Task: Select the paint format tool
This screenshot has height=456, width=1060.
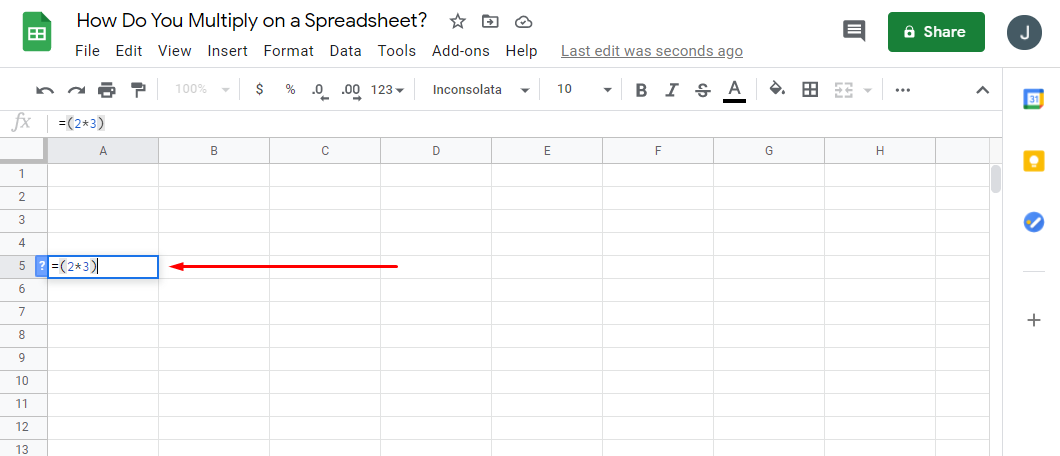Action: coord(138,90)
